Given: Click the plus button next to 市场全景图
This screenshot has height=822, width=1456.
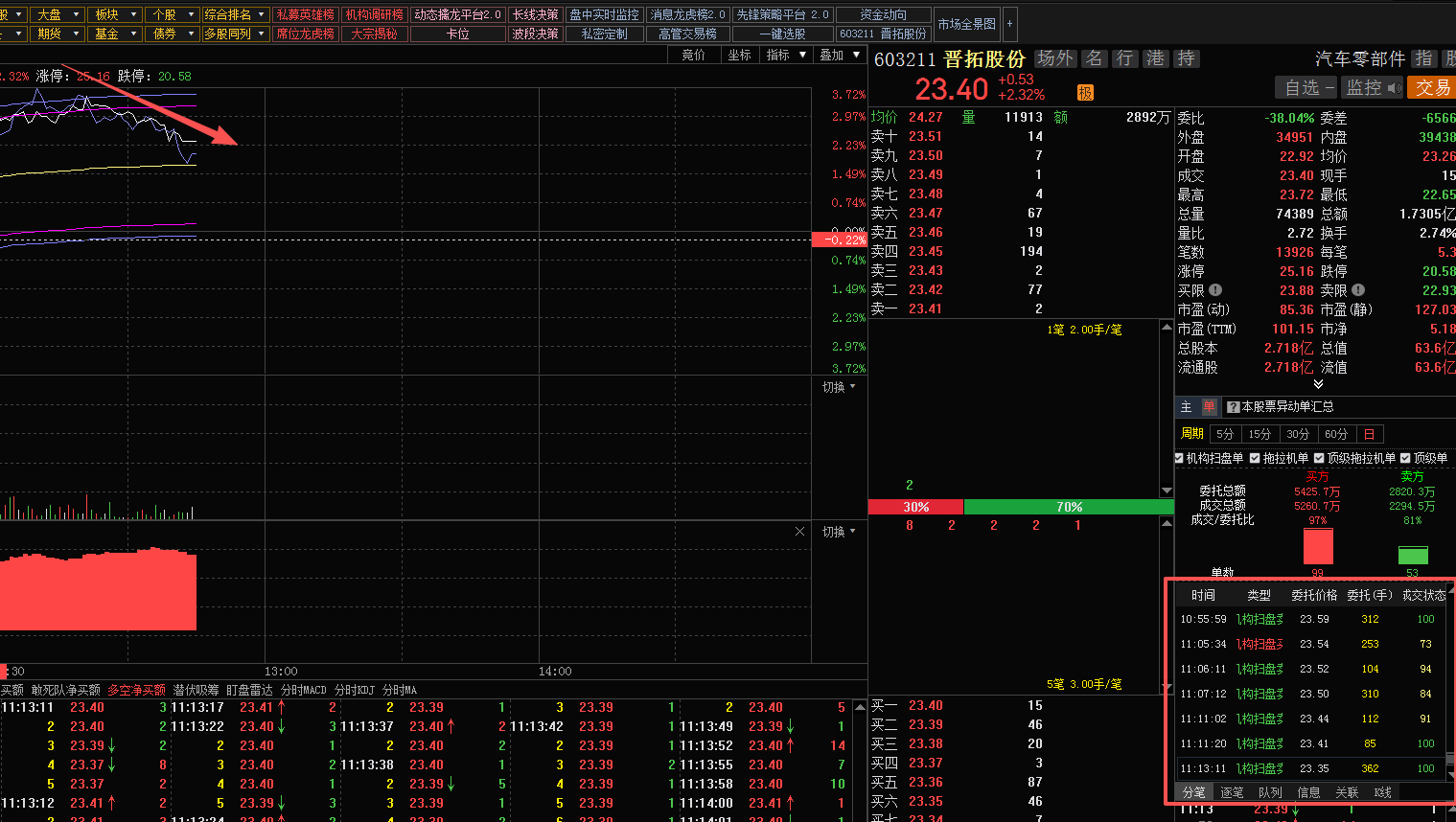Looking at the screenshot, I should (x=1009, y=24).
